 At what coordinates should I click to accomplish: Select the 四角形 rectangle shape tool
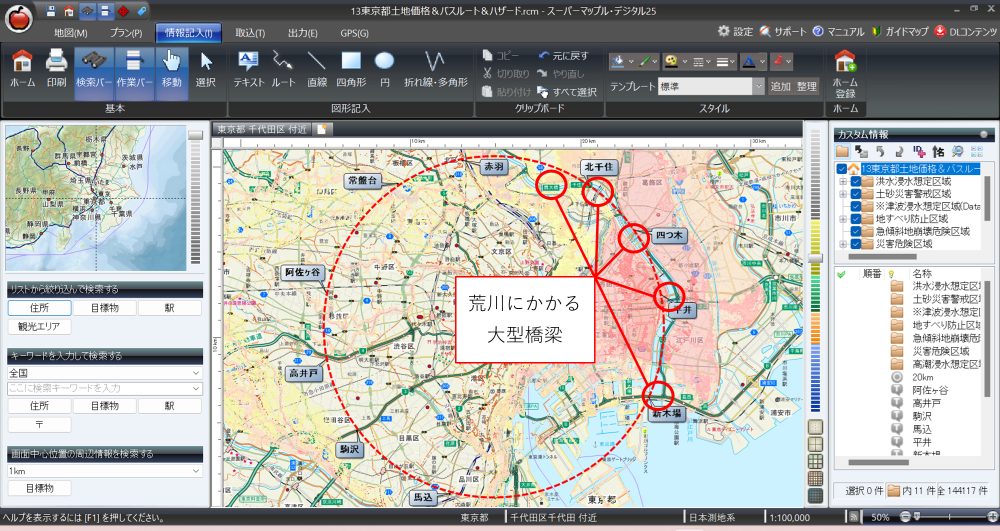click(x=350, y=68)
